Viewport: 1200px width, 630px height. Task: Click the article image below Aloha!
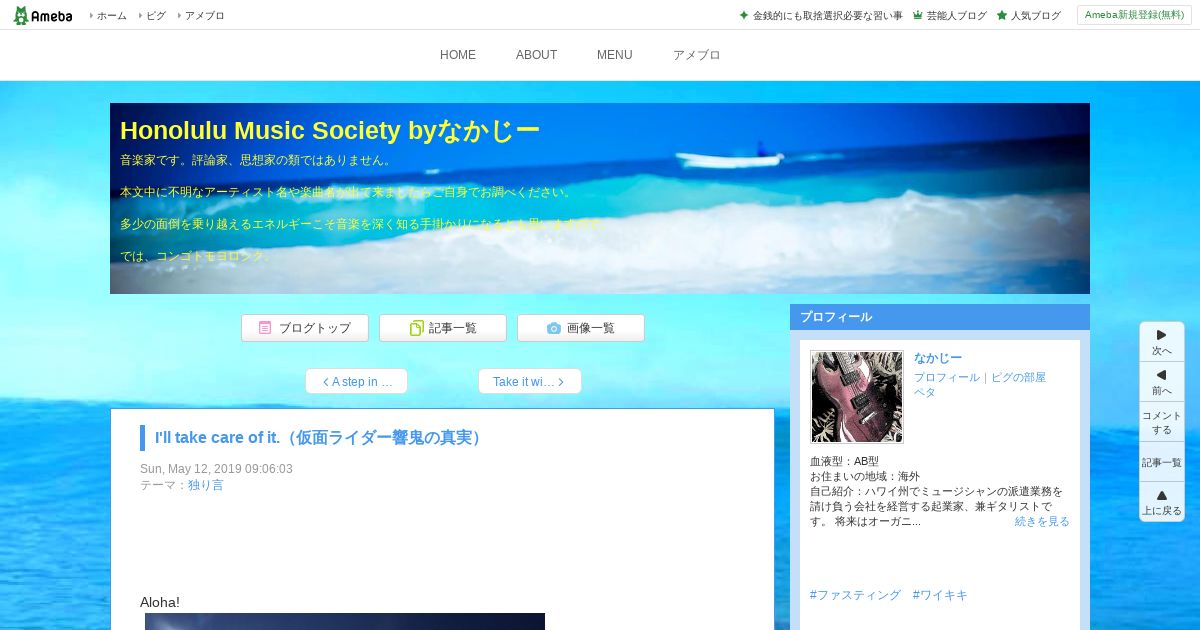coord(345,621)
